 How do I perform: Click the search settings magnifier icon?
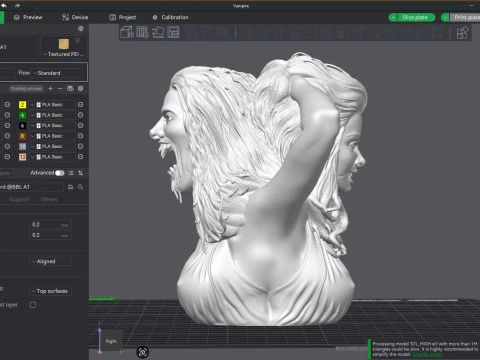pos(80,187)
